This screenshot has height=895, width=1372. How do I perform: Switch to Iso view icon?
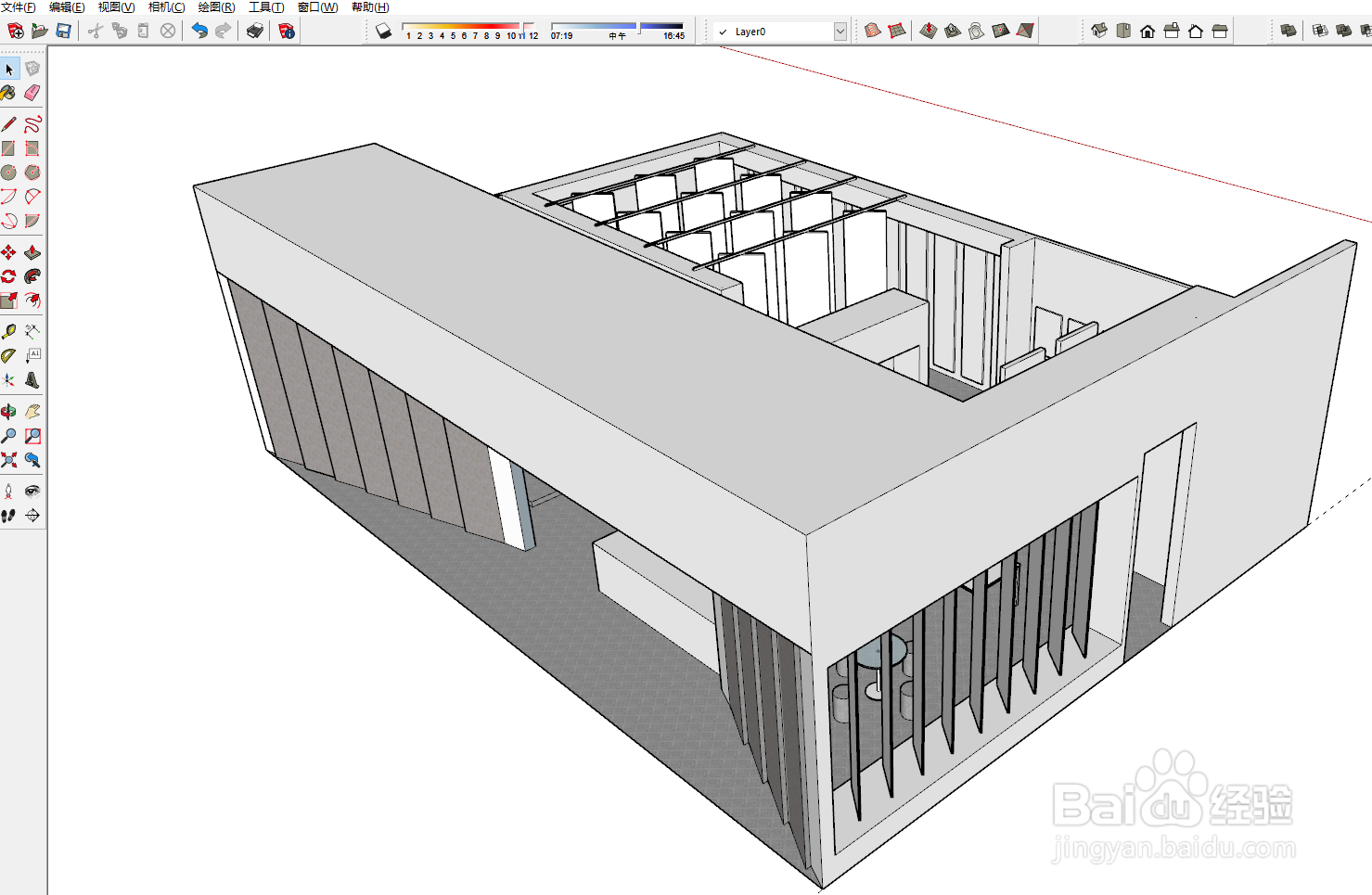(x=1099, y=31)
